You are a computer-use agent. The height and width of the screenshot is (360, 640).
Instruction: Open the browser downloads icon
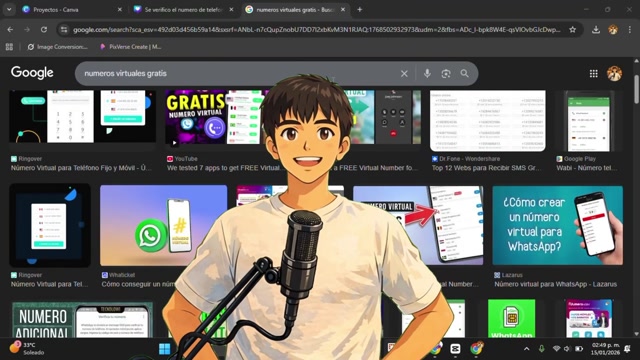596,29
